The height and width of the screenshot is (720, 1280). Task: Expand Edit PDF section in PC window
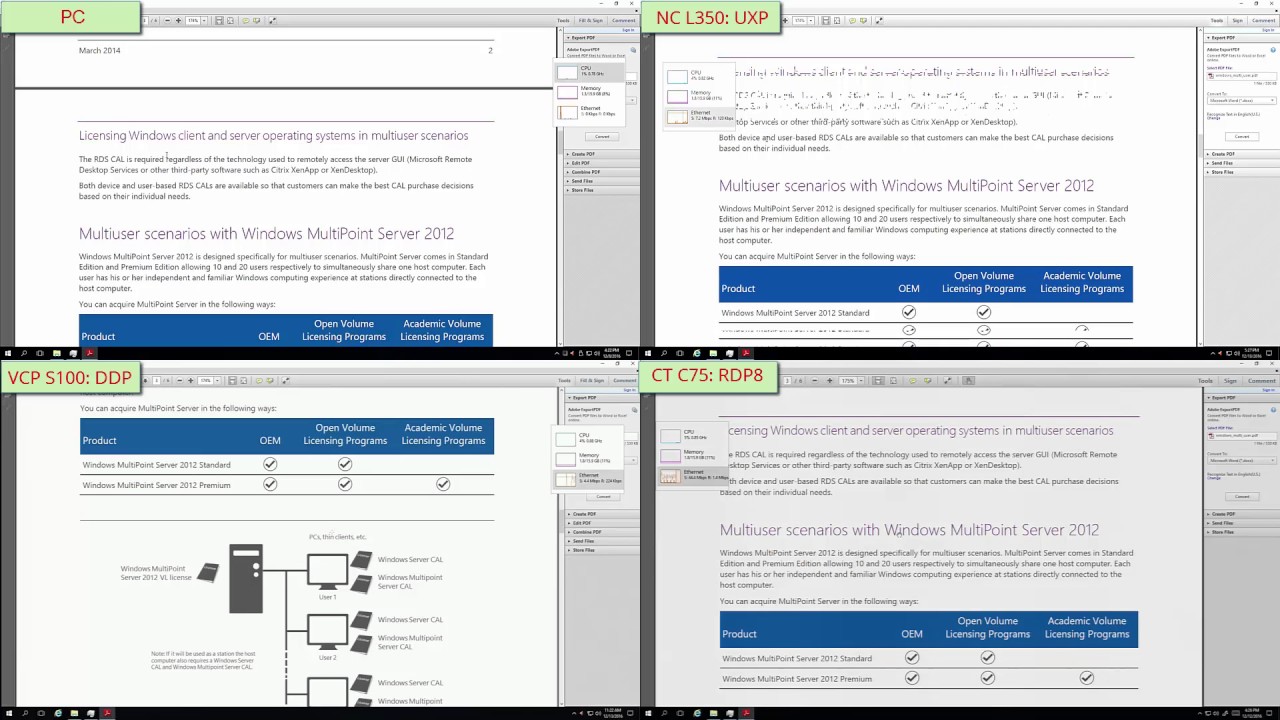602,163
